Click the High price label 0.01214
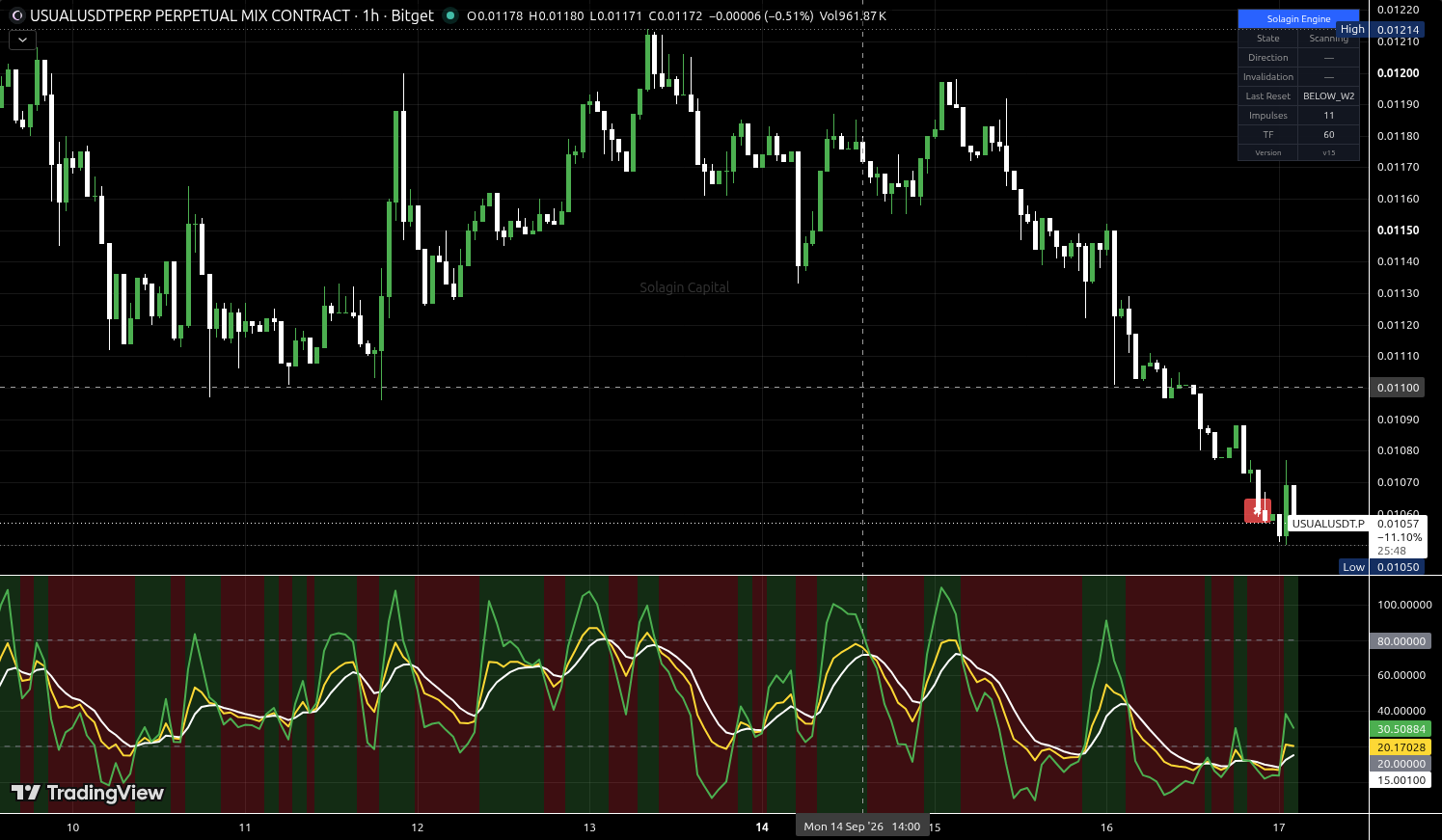 pos(1398,30)
